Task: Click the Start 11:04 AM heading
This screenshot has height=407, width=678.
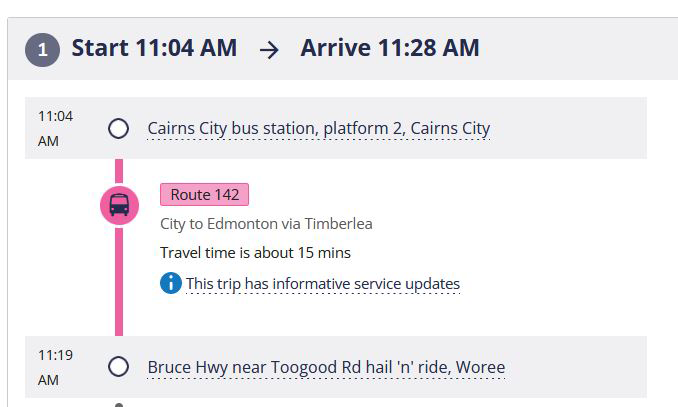Action: pyautogui.click(x=154, y=48)
